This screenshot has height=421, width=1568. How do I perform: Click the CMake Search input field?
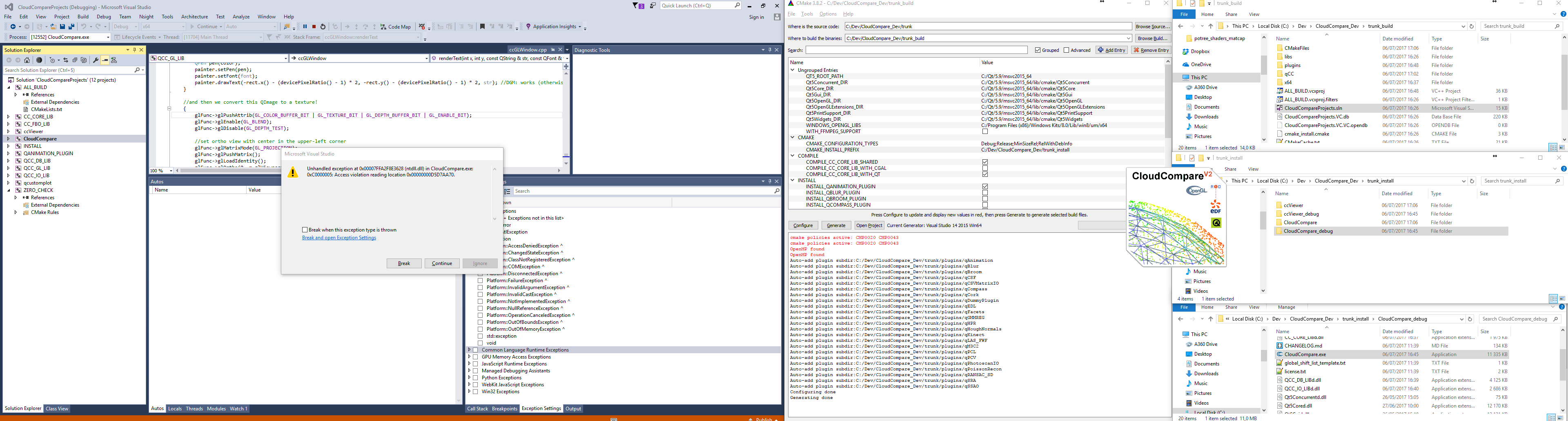coord(916,50)
